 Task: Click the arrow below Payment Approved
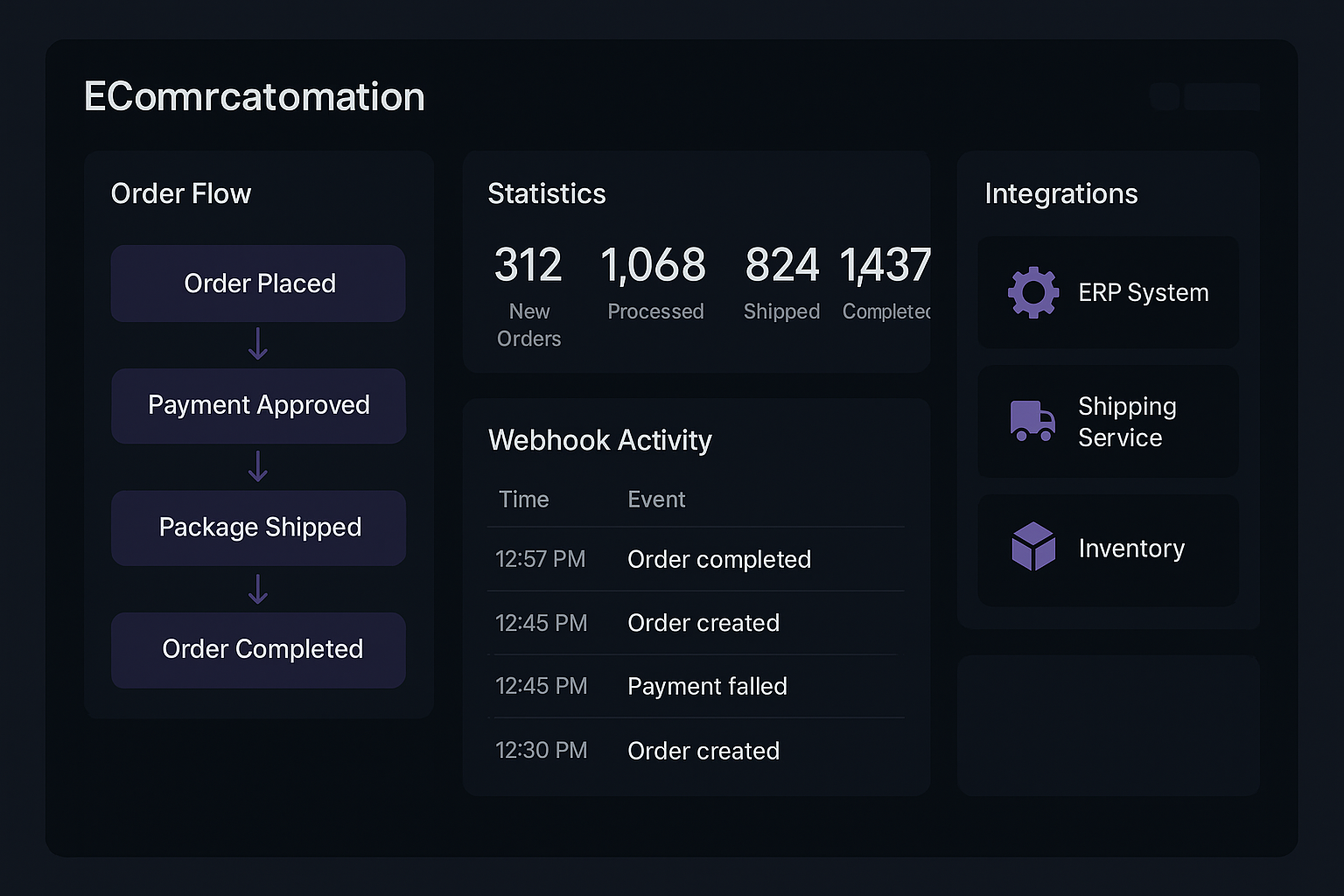tap(258, 467)
